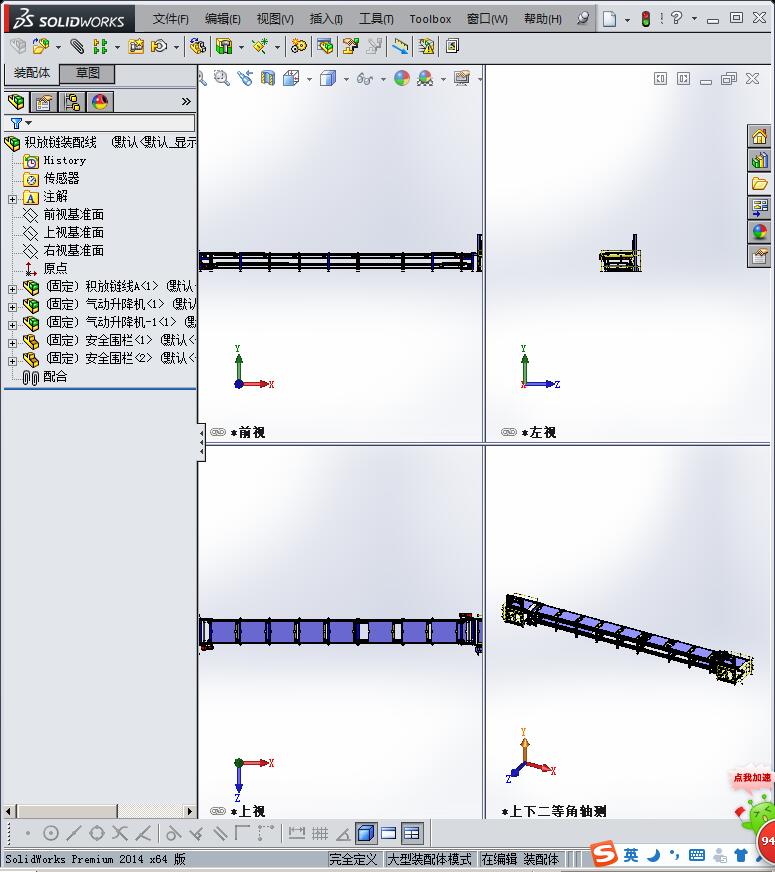Switch to the 草图 tab

87,73
